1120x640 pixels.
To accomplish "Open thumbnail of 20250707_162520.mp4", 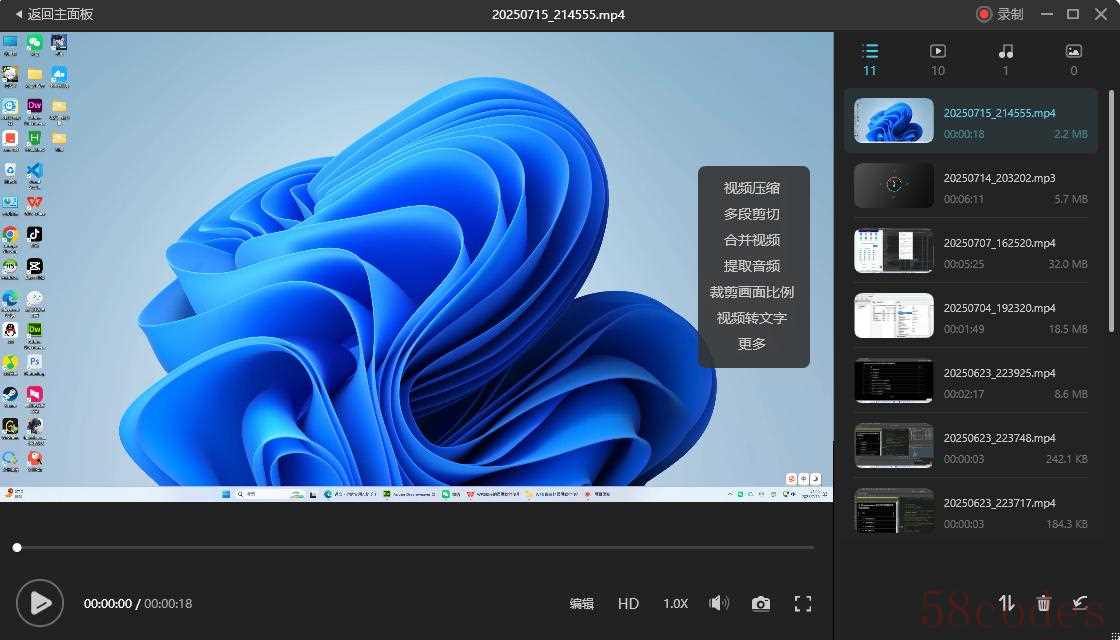I will [x=894, y=250].
